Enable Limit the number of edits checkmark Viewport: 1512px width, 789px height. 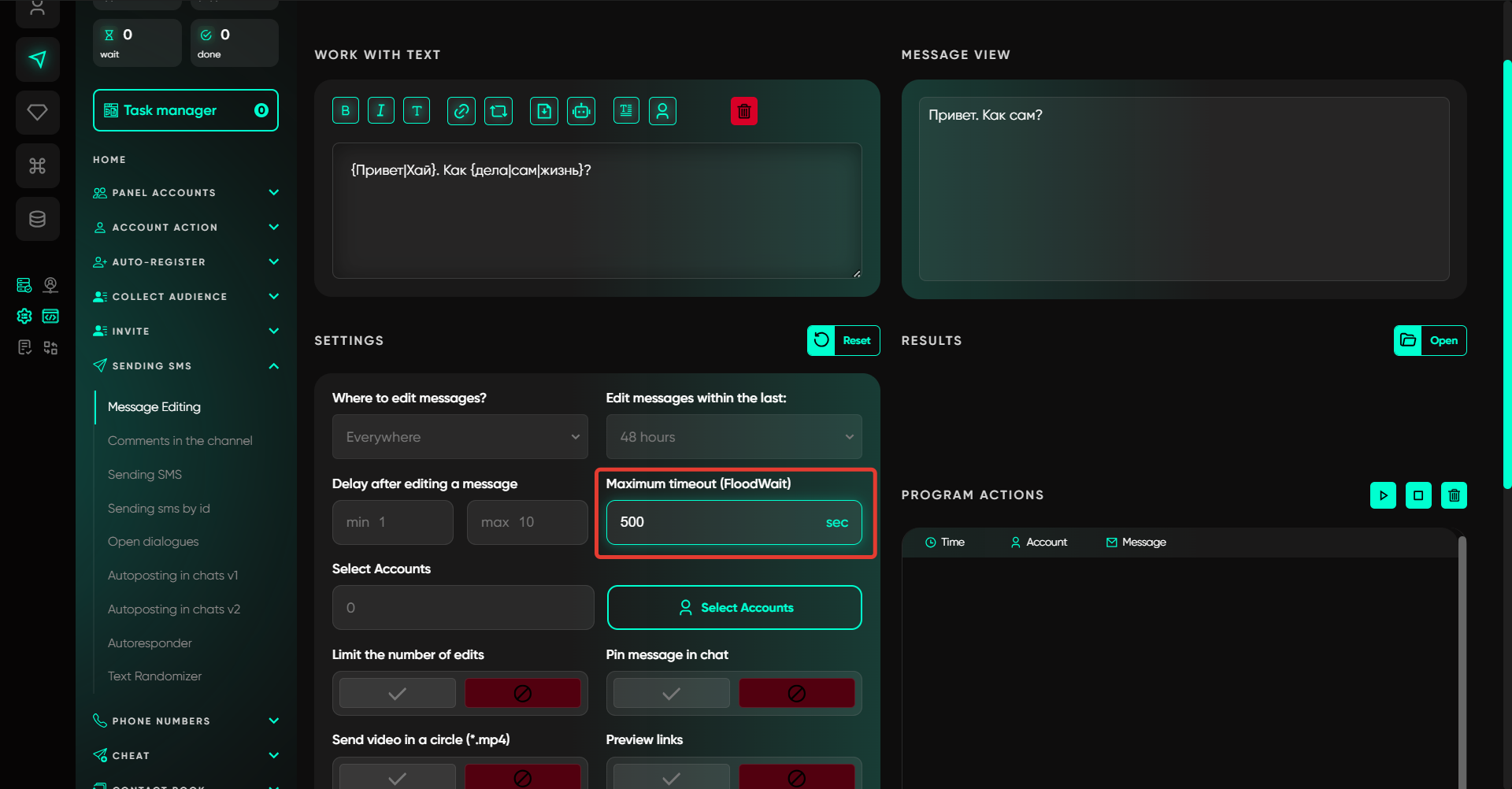click(398, 693)
